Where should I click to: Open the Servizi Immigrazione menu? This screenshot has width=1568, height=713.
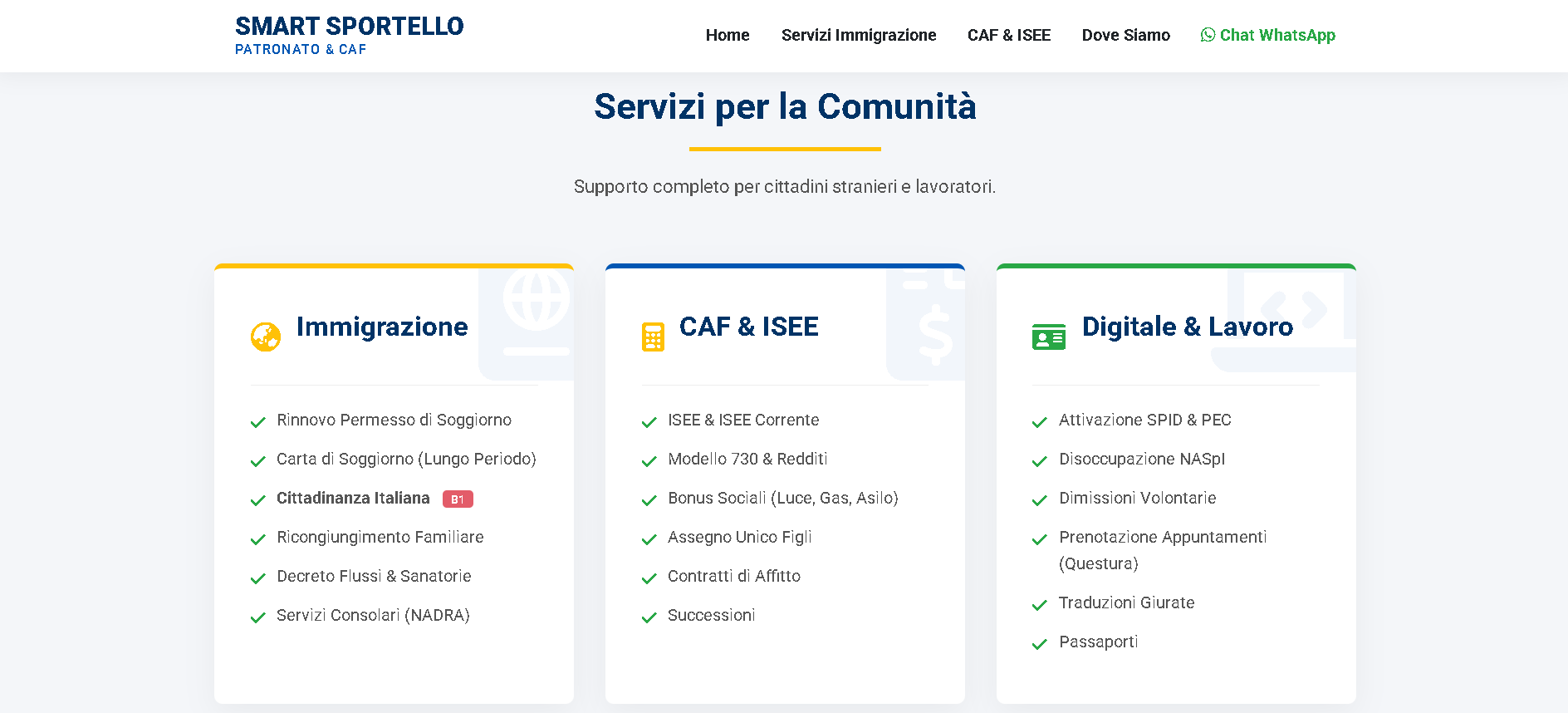859,35
